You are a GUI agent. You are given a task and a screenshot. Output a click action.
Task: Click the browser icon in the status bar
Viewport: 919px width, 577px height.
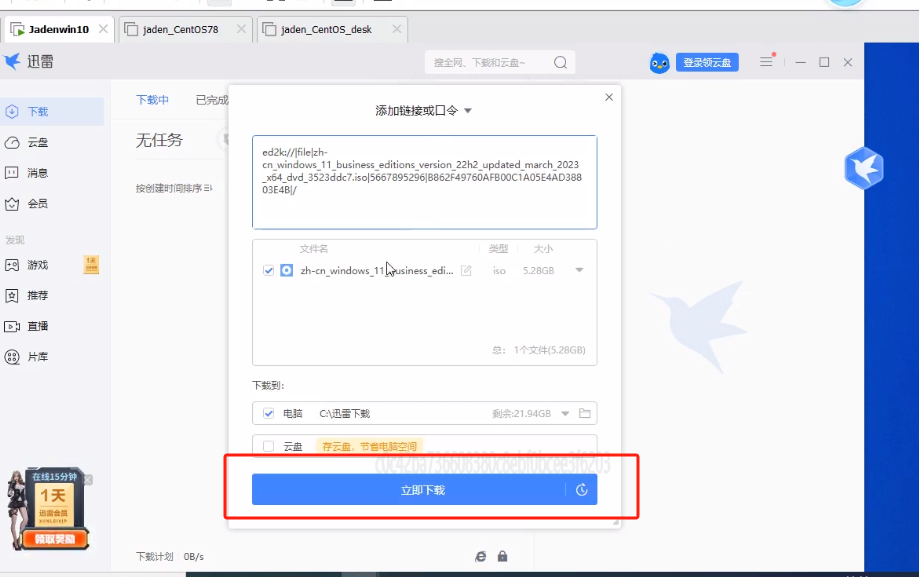point(481,556)
